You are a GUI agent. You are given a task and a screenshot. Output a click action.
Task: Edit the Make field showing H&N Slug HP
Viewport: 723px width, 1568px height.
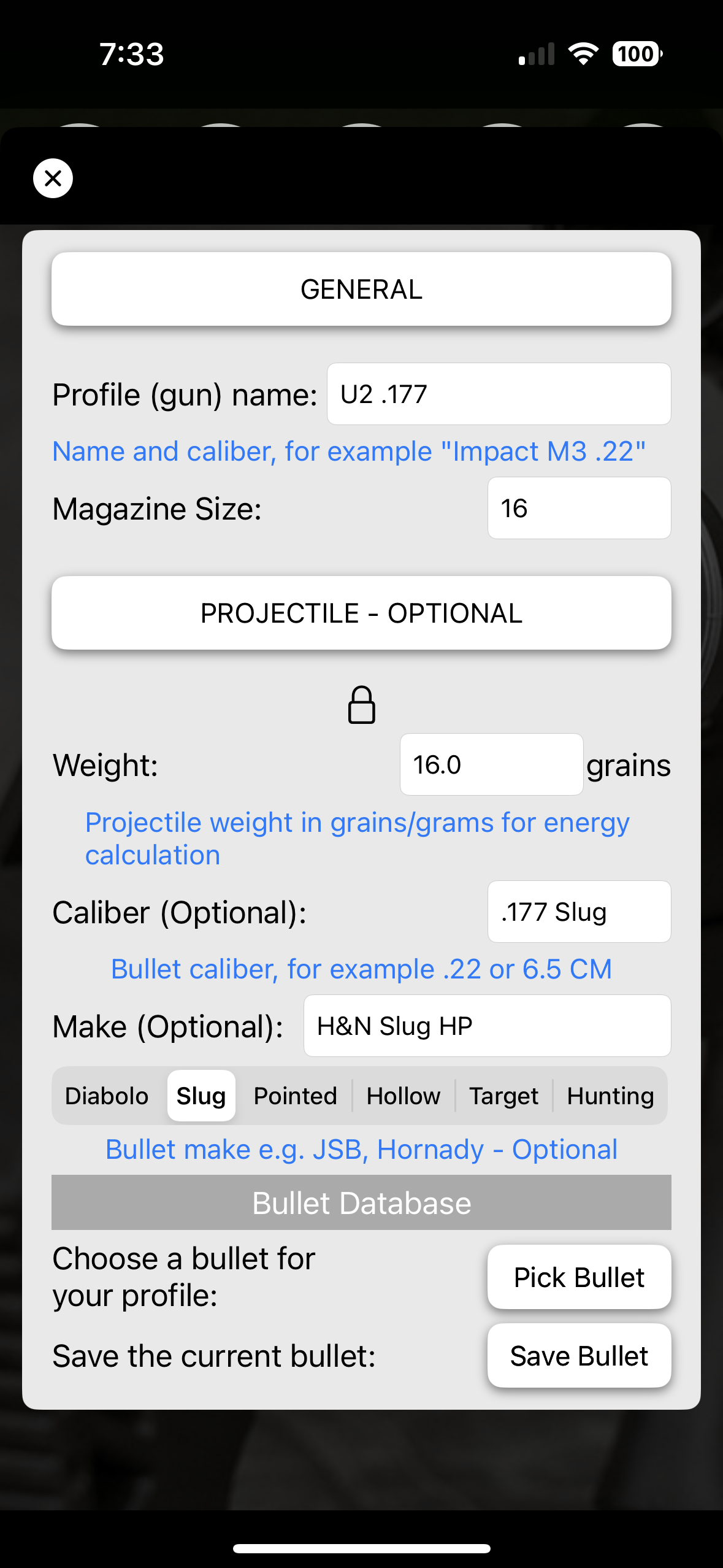pyautogui.click(x=487, y=1026)
